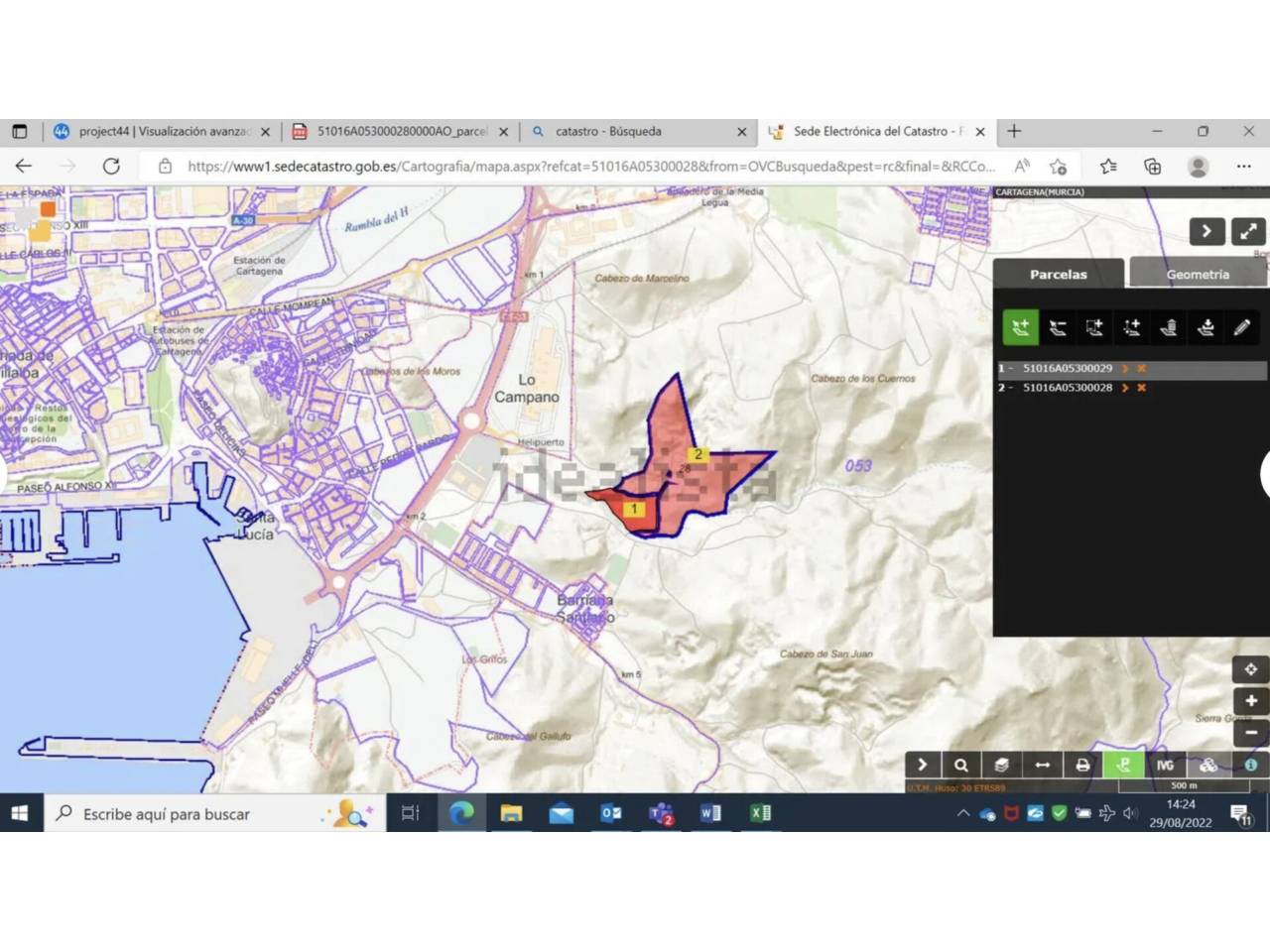Open the map layers icon
The height and width of the screenshot is (952, 1270).
click(x=1001, y=765)
